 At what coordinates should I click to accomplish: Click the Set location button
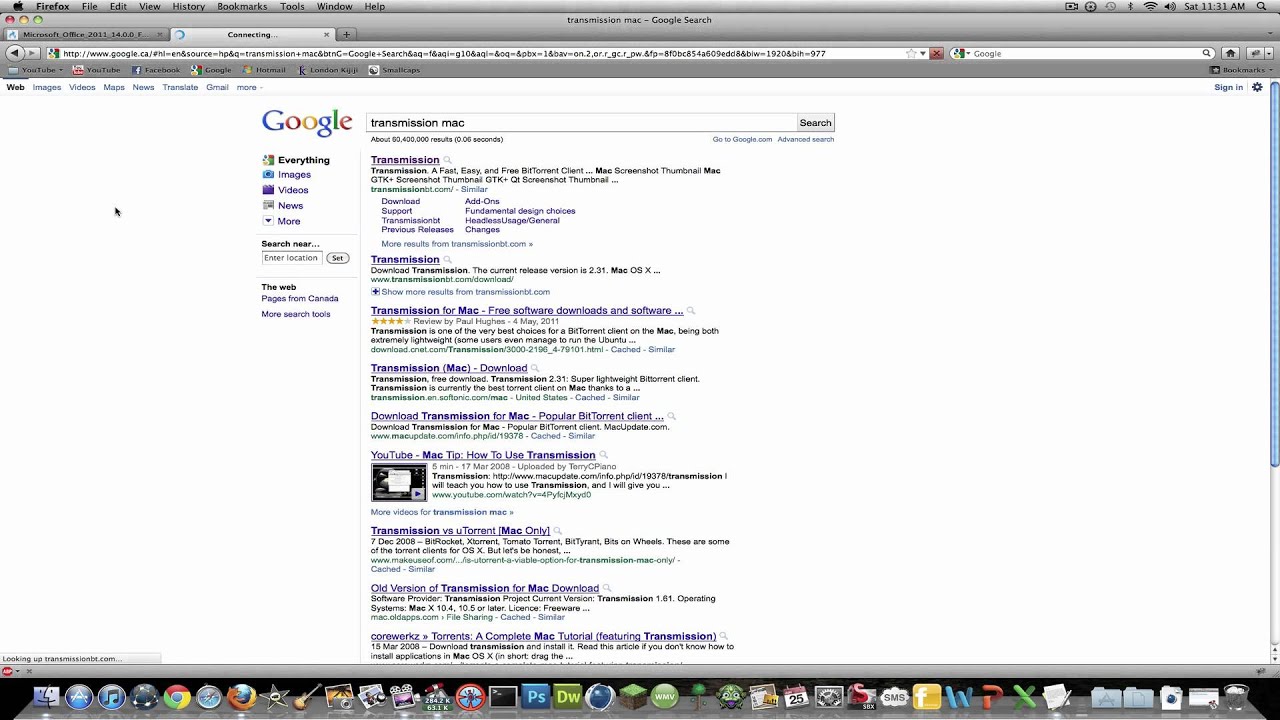click(x=337, y=258)
